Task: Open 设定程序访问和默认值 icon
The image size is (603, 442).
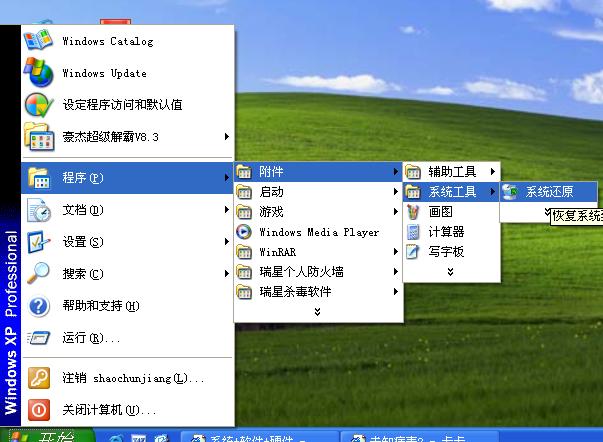Action: [38, 105]
